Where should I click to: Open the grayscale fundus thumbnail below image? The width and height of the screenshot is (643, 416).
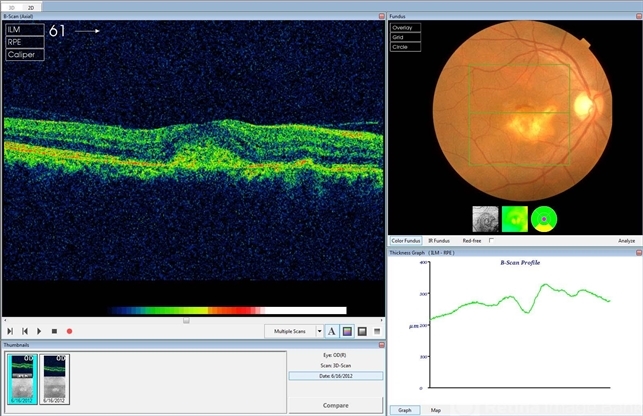coord(485,217)
